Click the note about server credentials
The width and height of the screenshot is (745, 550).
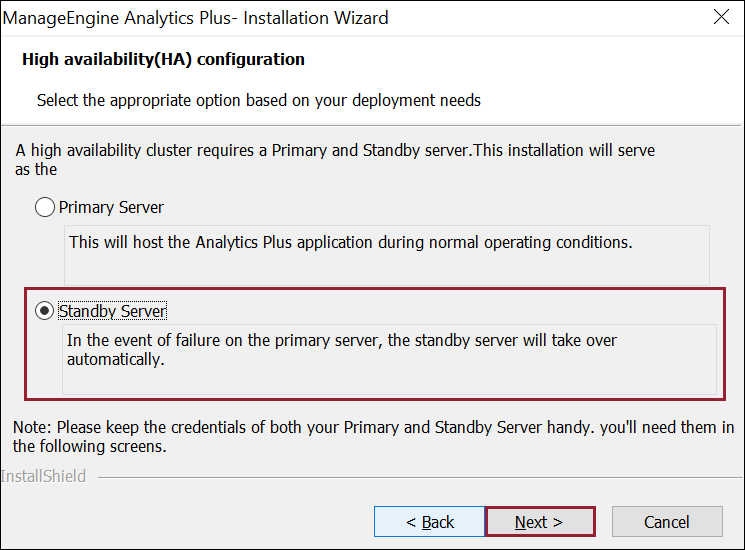372,437
